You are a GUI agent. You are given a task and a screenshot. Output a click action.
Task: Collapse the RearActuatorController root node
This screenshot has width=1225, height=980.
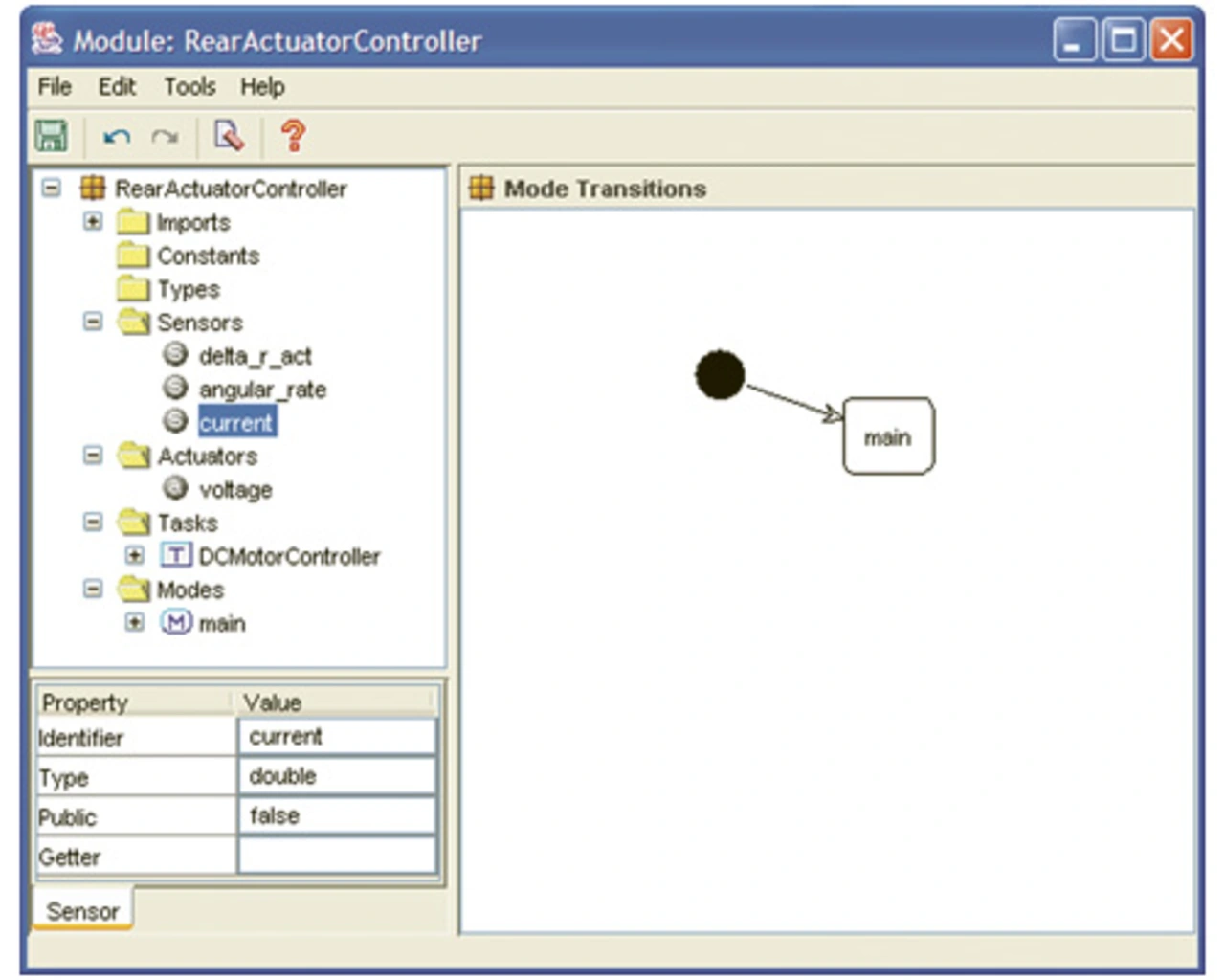point(52,189)
